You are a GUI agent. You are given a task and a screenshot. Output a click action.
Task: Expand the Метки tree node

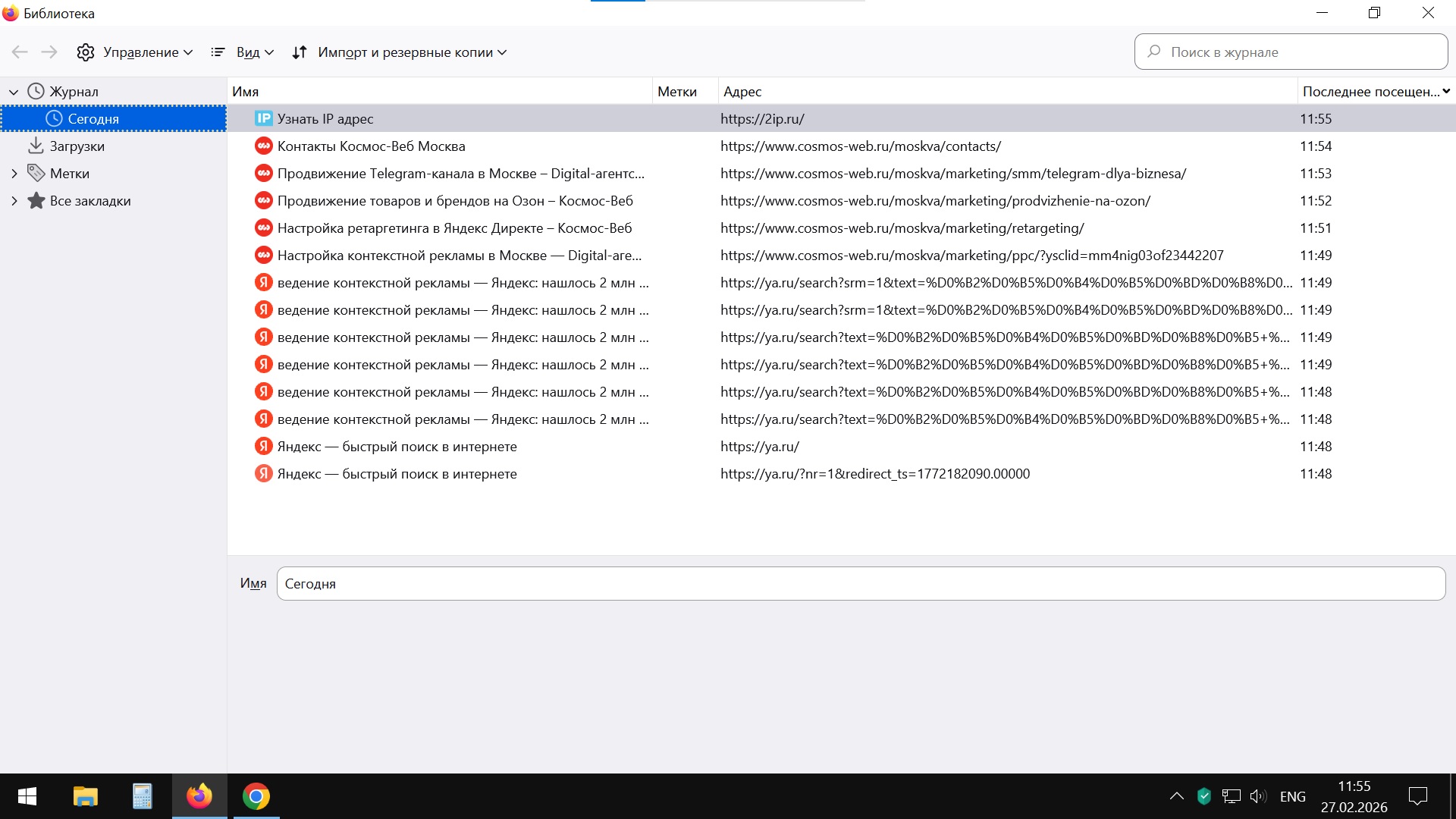coord(14,174)
